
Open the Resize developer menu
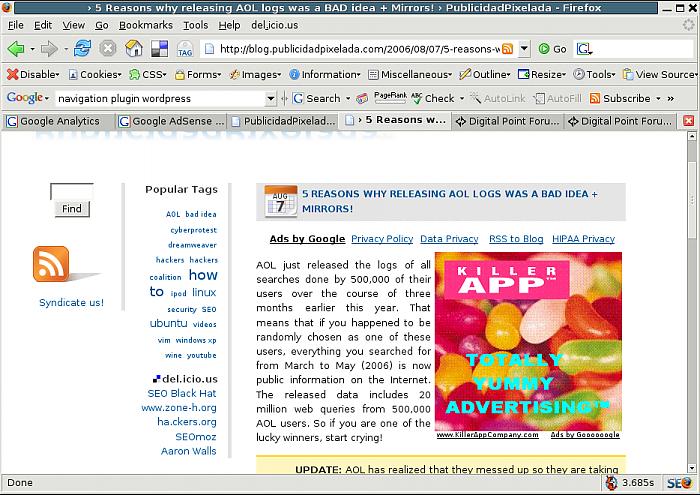click(x=542, y=75)
